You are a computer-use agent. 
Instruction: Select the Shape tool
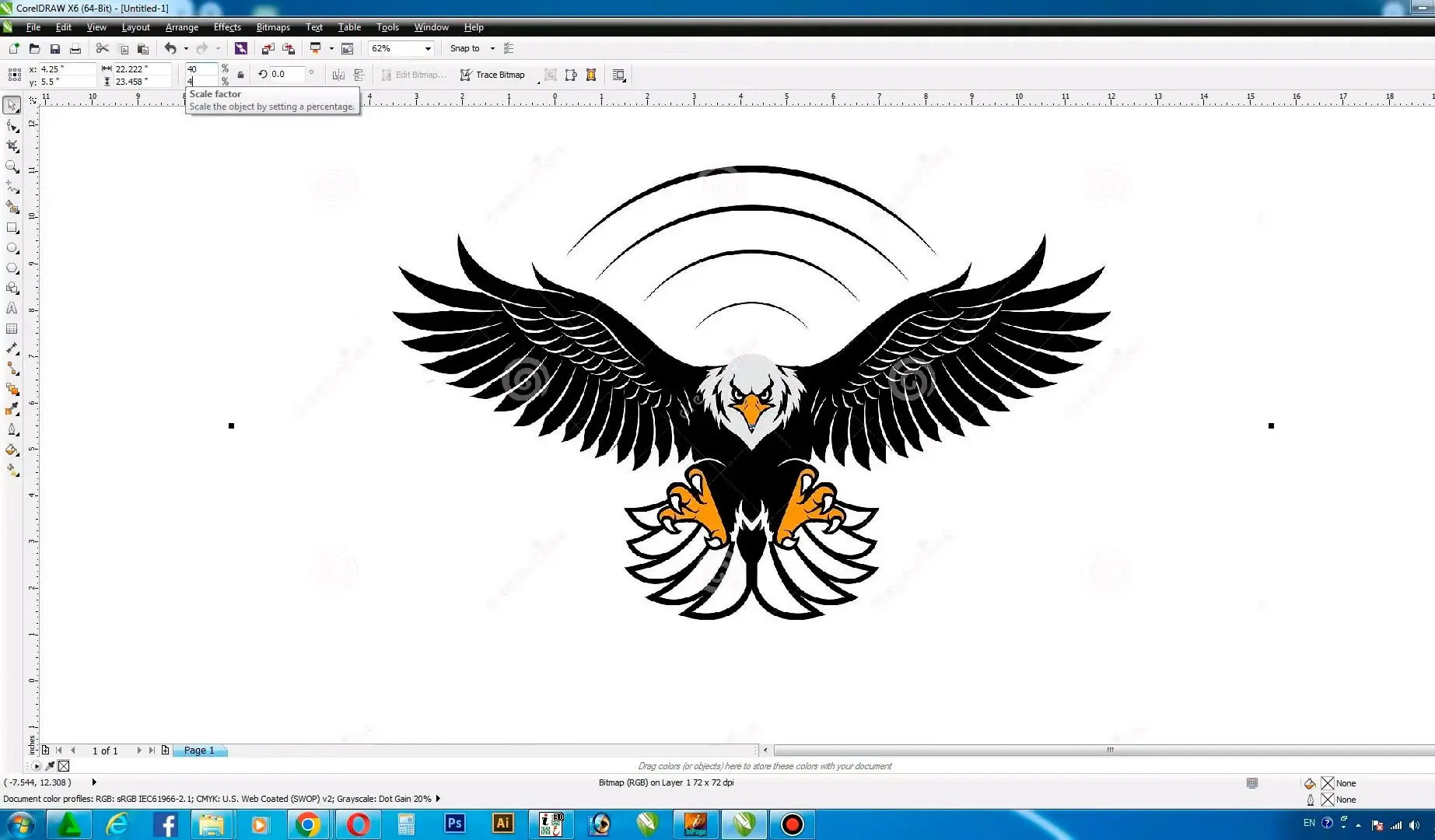(12, 126)
